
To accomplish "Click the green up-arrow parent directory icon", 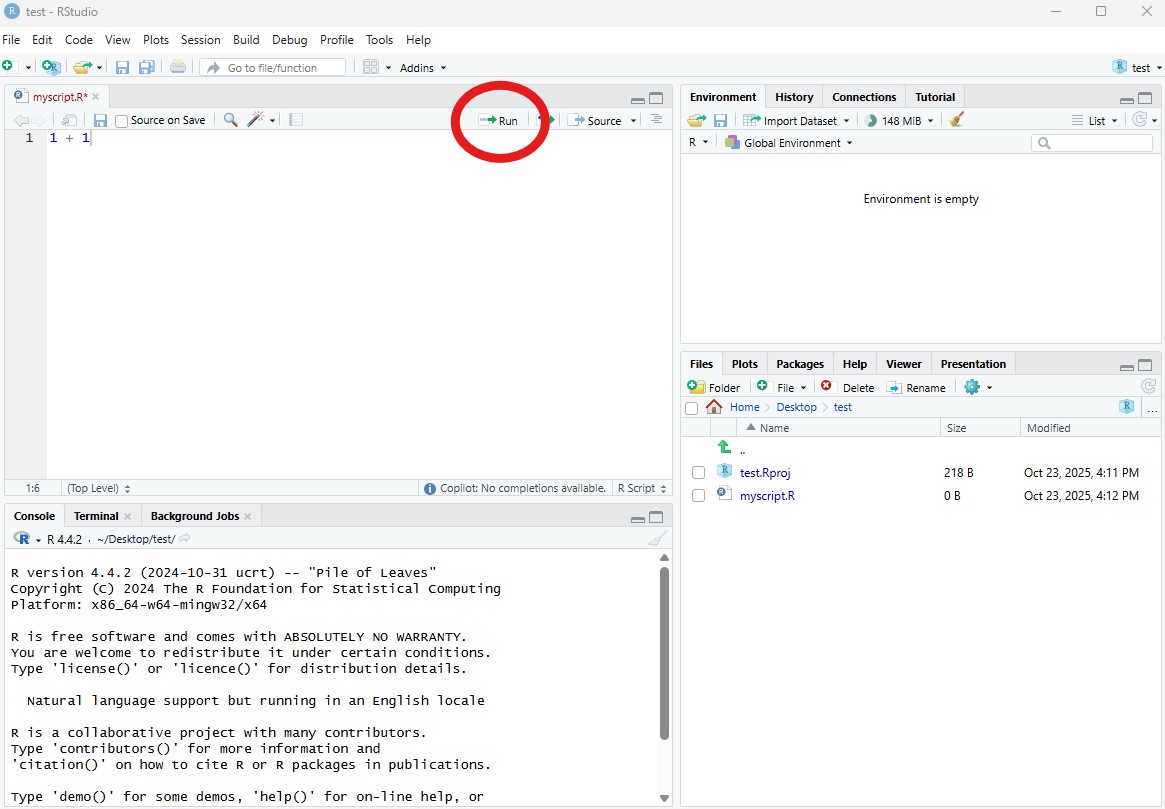I will click(724, 448).
